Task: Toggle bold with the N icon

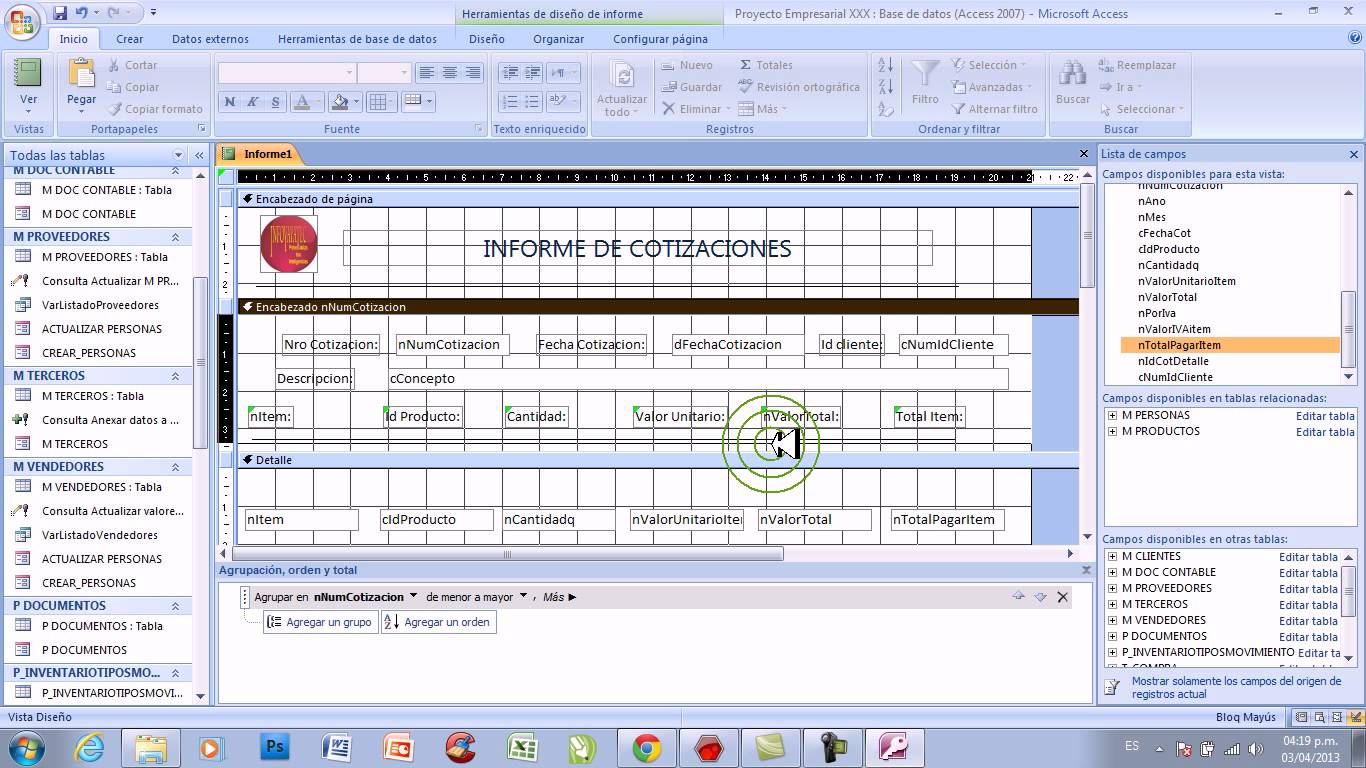Action: (x=229, y=102)
